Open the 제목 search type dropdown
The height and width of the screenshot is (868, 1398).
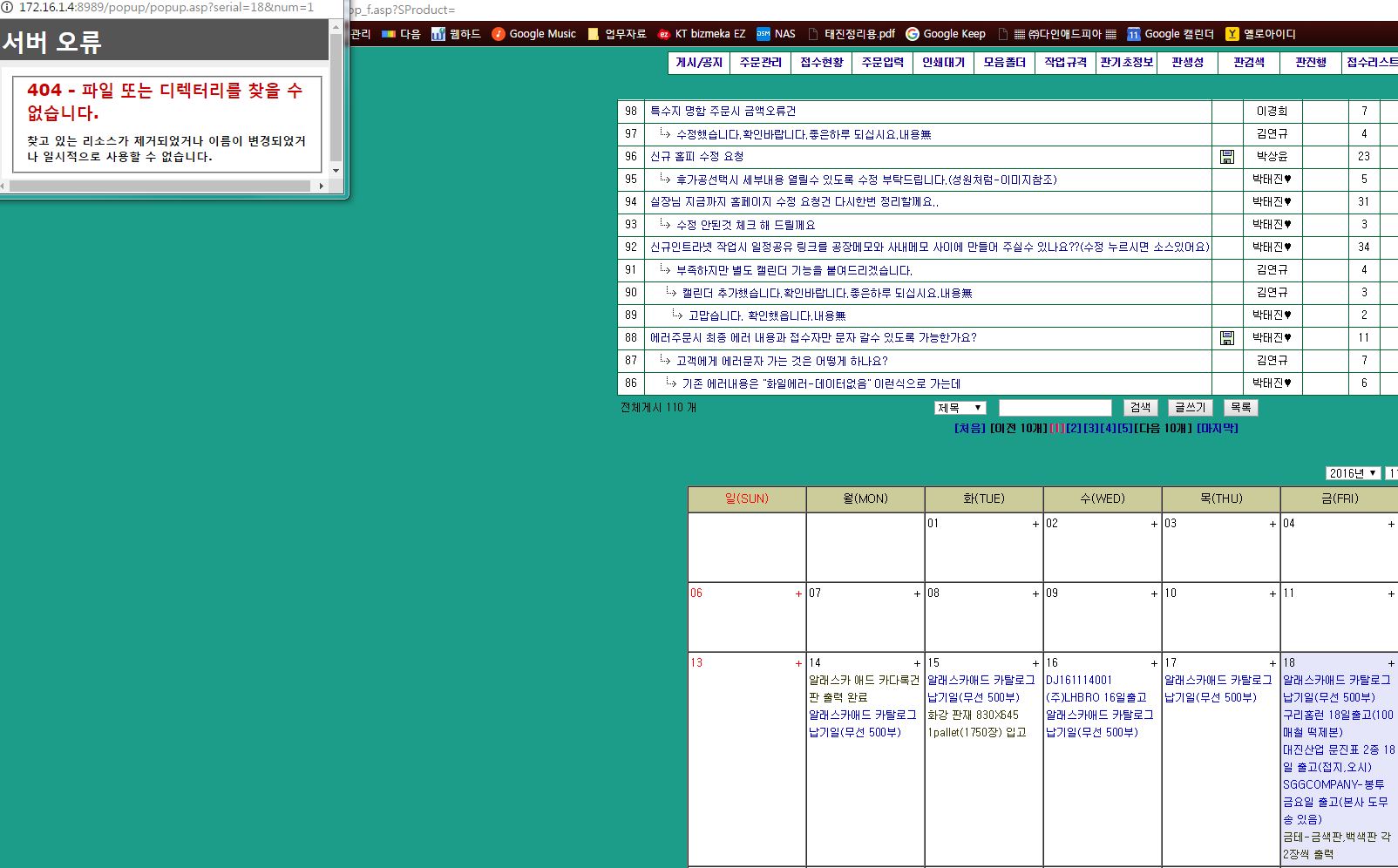pyautogui.click(x=960, y=408)
